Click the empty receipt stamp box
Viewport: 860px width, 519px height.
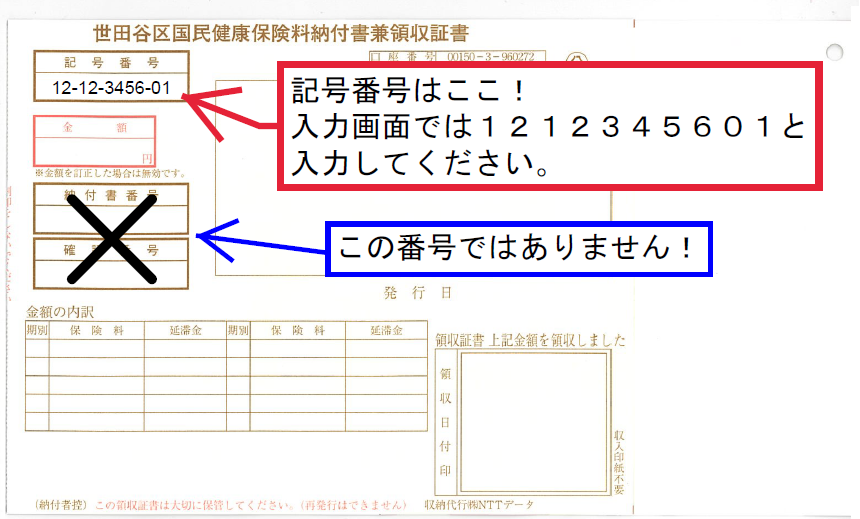click(x=534, y=422)
